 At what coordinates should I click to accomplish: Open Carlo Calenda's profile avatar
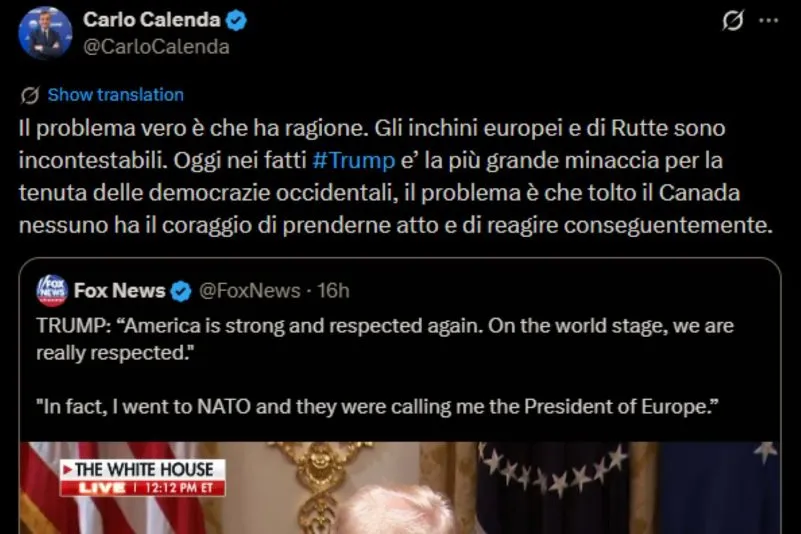45,33
